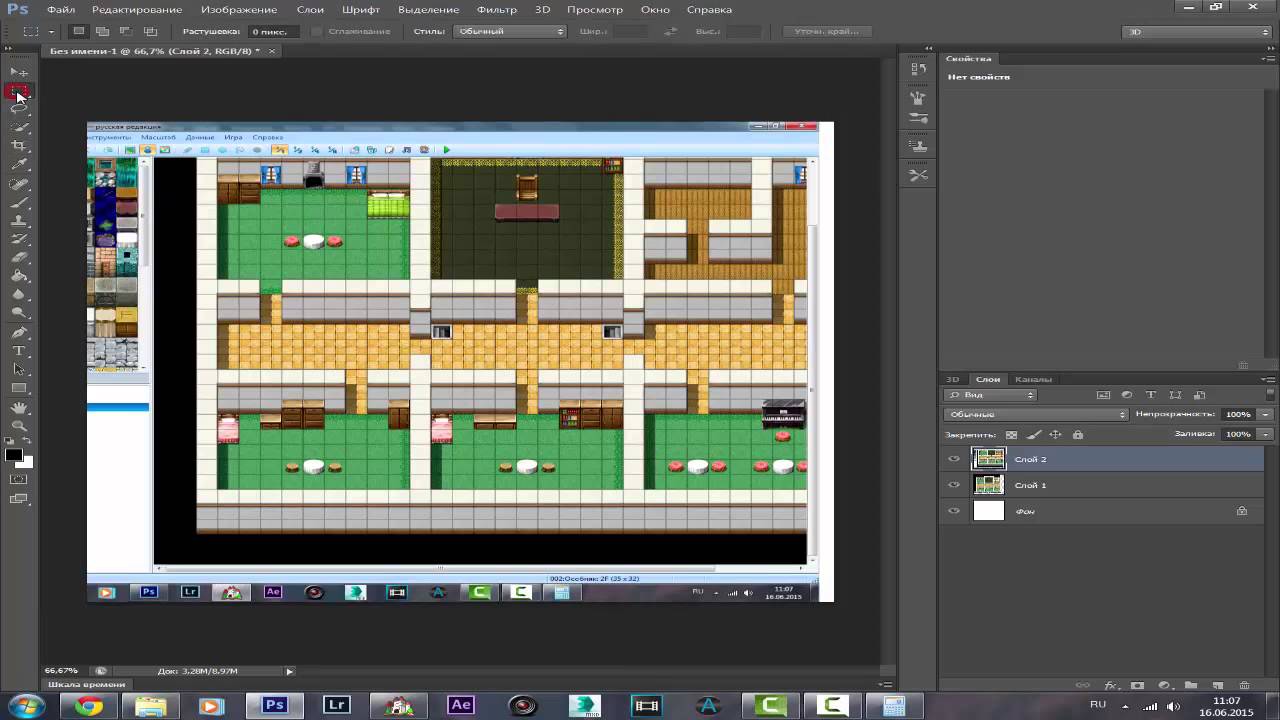Screen dimensions: 1280x720
Task: Select the Lasso tool
Action: 19,109
